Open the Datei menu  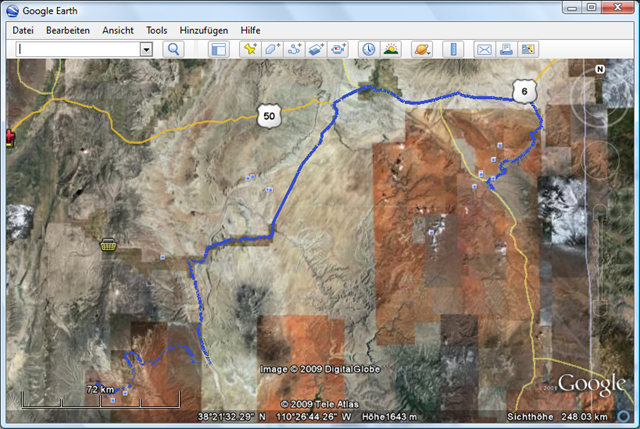coord(23,30)
